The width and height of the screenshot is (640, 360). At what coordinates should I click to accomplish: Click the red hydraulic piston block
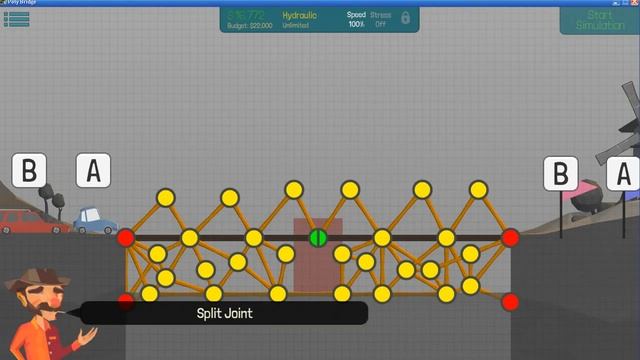point(318,256)
